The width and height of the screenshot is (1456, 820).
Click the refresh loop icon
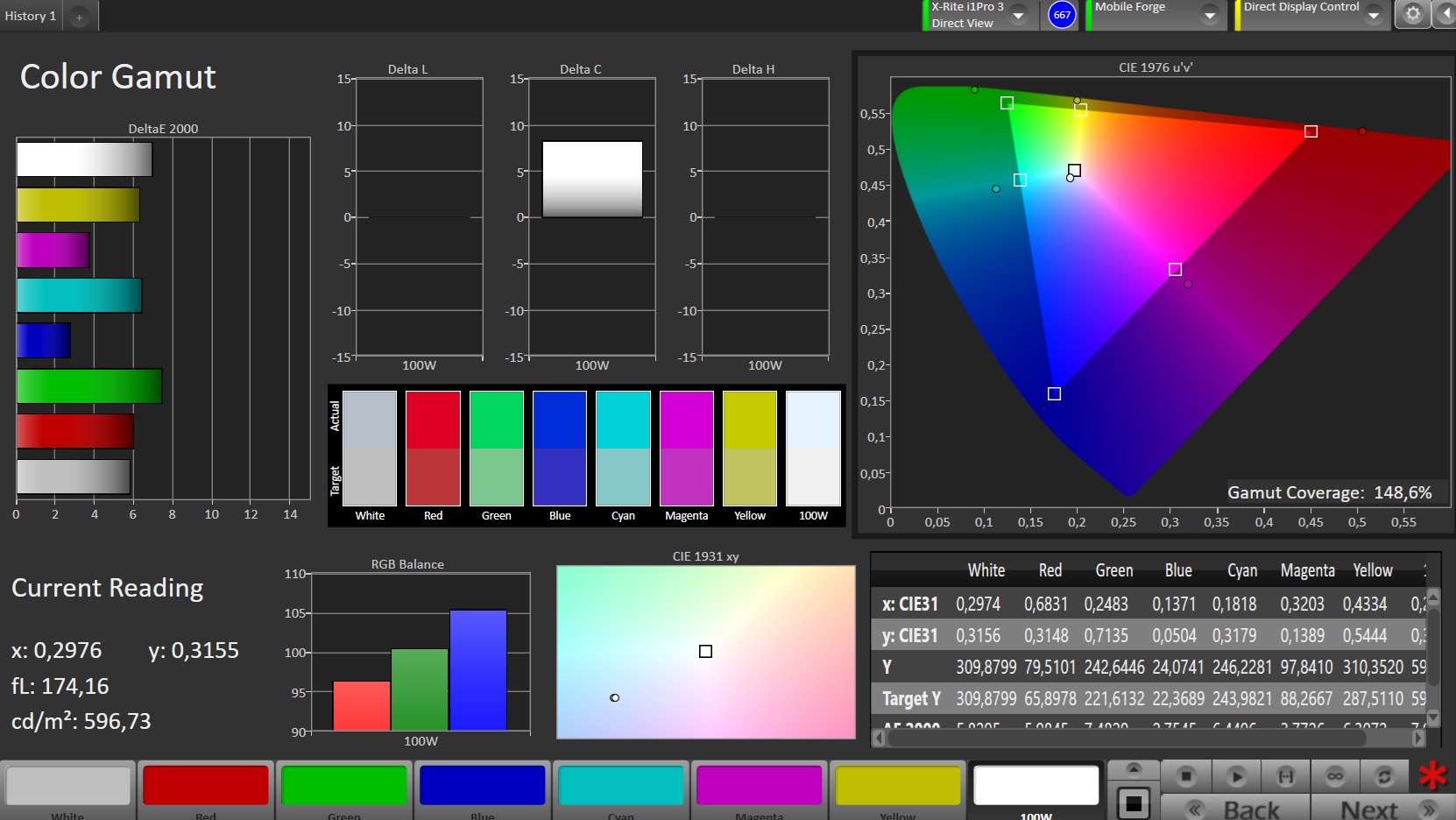coord(1384,776)
